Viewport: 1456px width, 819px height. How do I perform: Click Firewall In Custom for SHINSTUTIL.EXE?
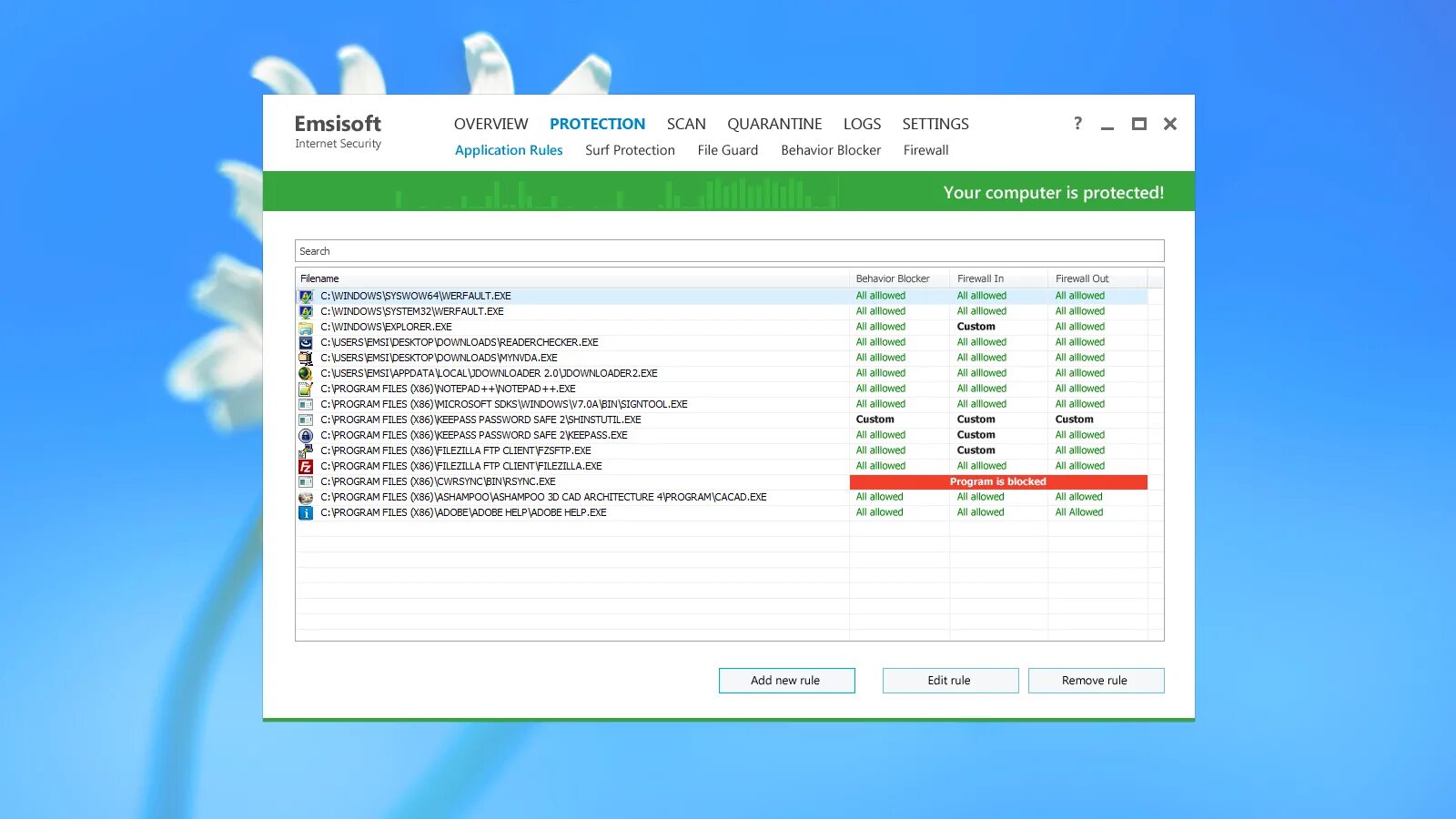tap(976, 420)
